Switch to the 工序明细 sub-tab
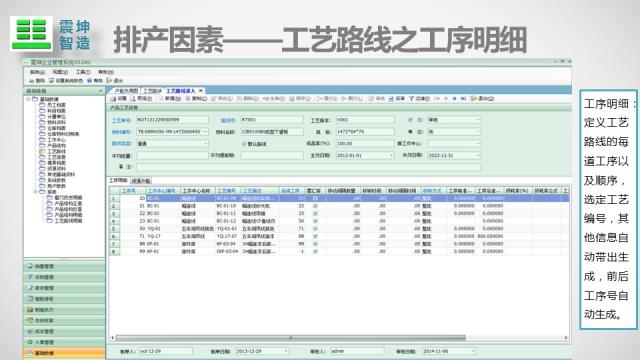The width and height of the screenshot is (640, 360). tap(118, 180)
